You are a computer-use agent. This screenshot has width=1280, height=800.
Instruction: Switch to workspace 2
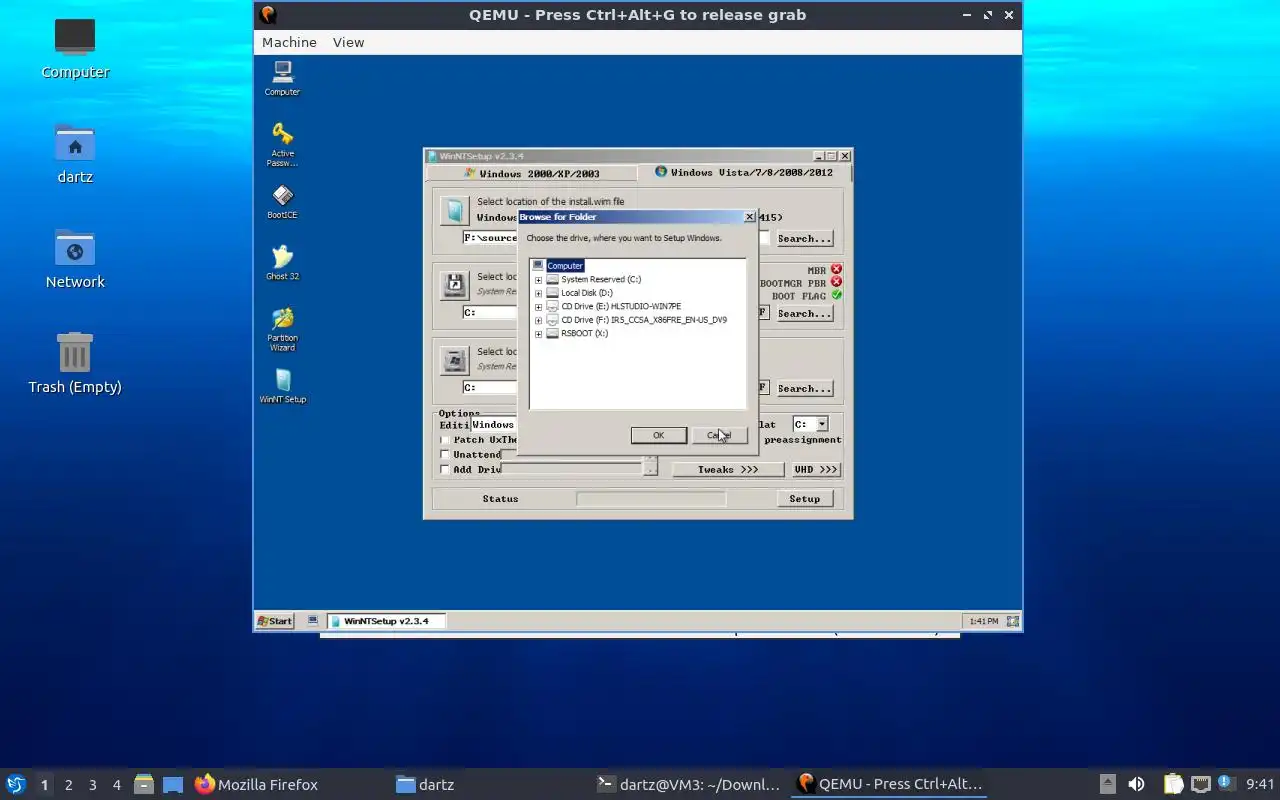coord(68,785)
